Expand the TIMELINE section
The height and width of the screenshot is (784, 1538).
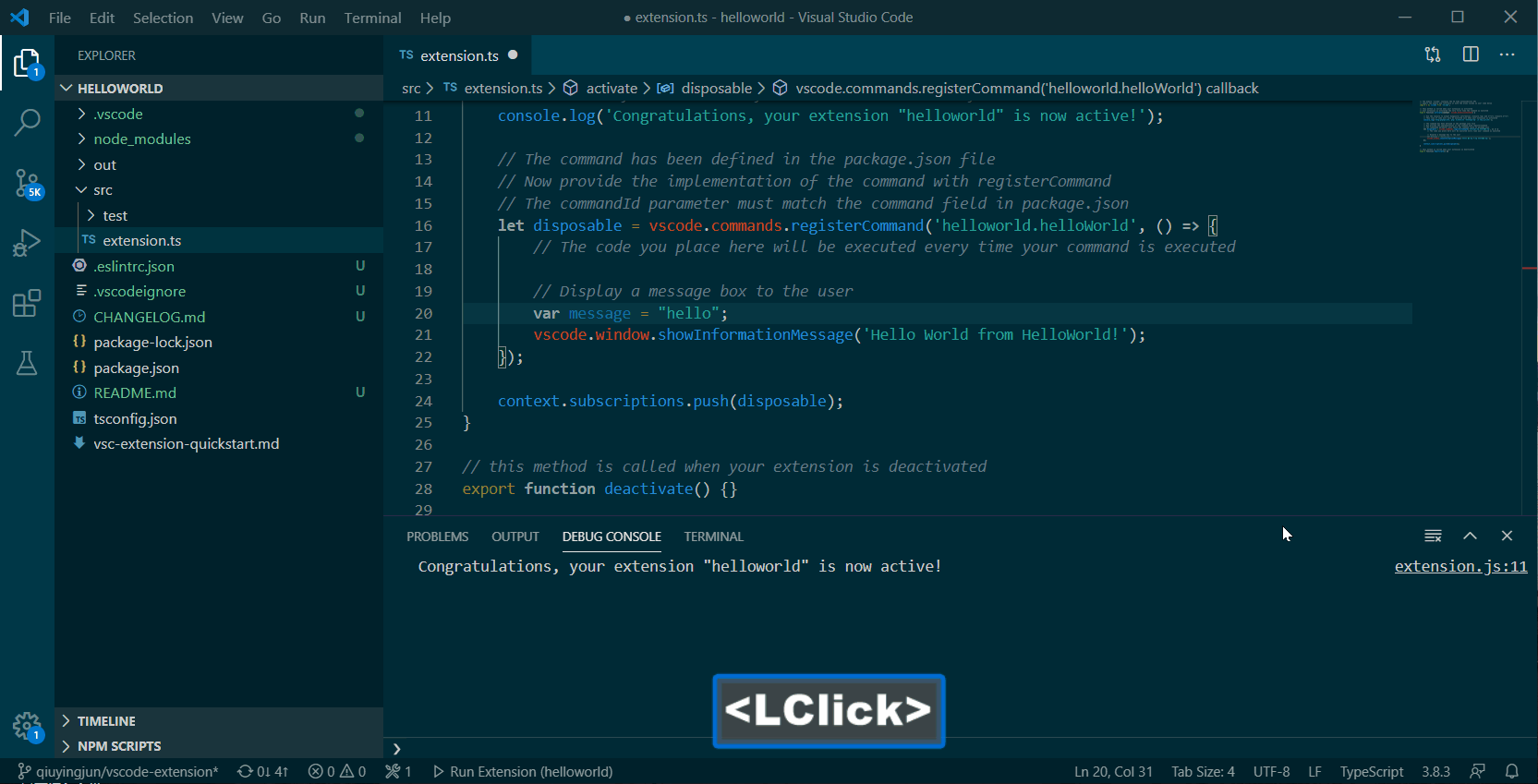(219, 720)
